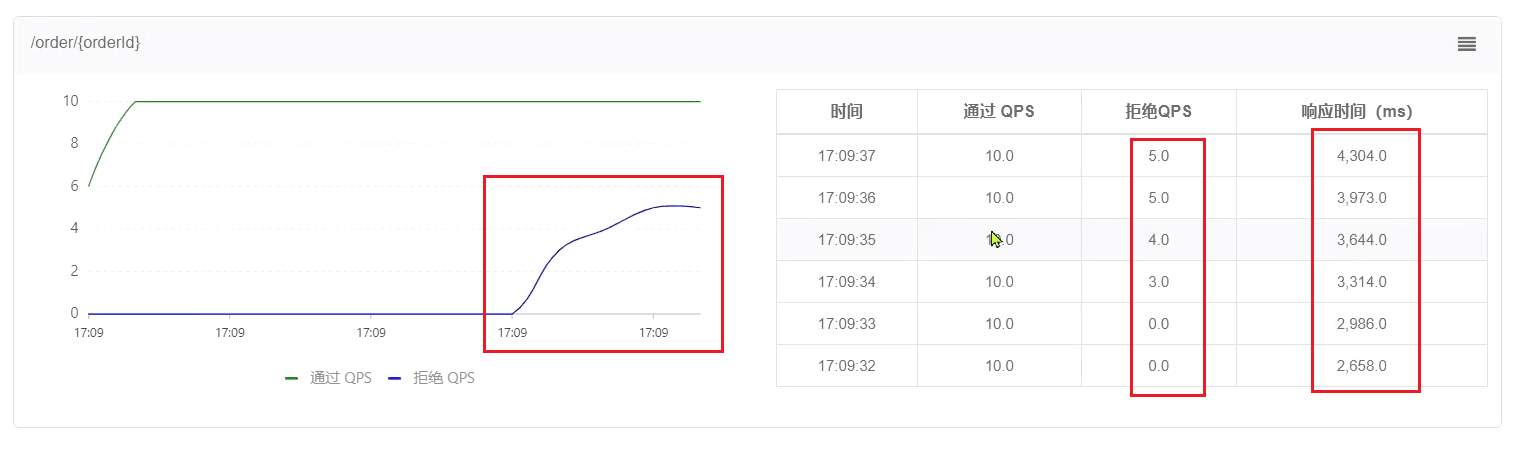
Task: Click the 通过 QPS column header
Action: (999, 112)
